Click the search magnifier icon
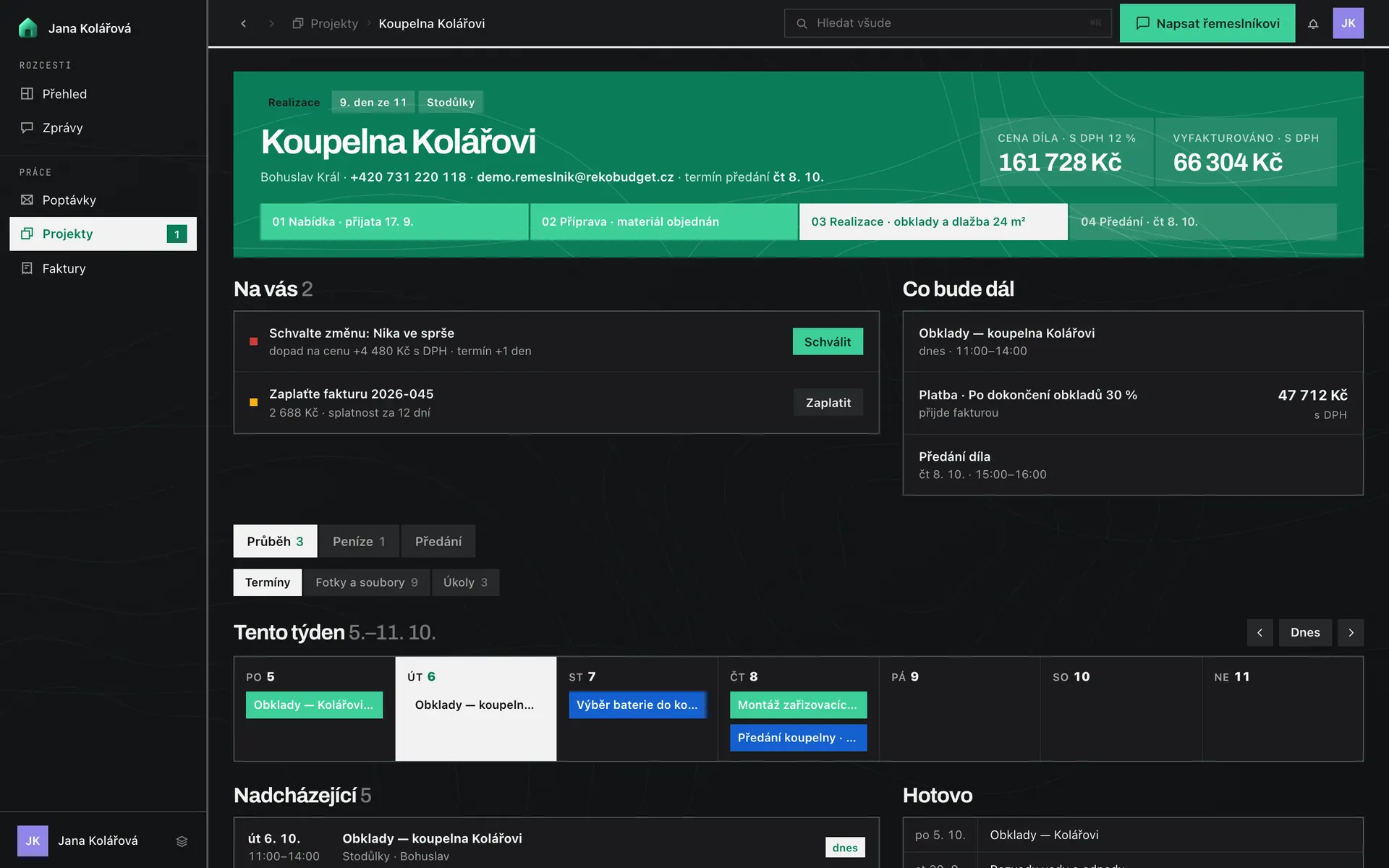 pyautogui.click(x=802, y=23)
